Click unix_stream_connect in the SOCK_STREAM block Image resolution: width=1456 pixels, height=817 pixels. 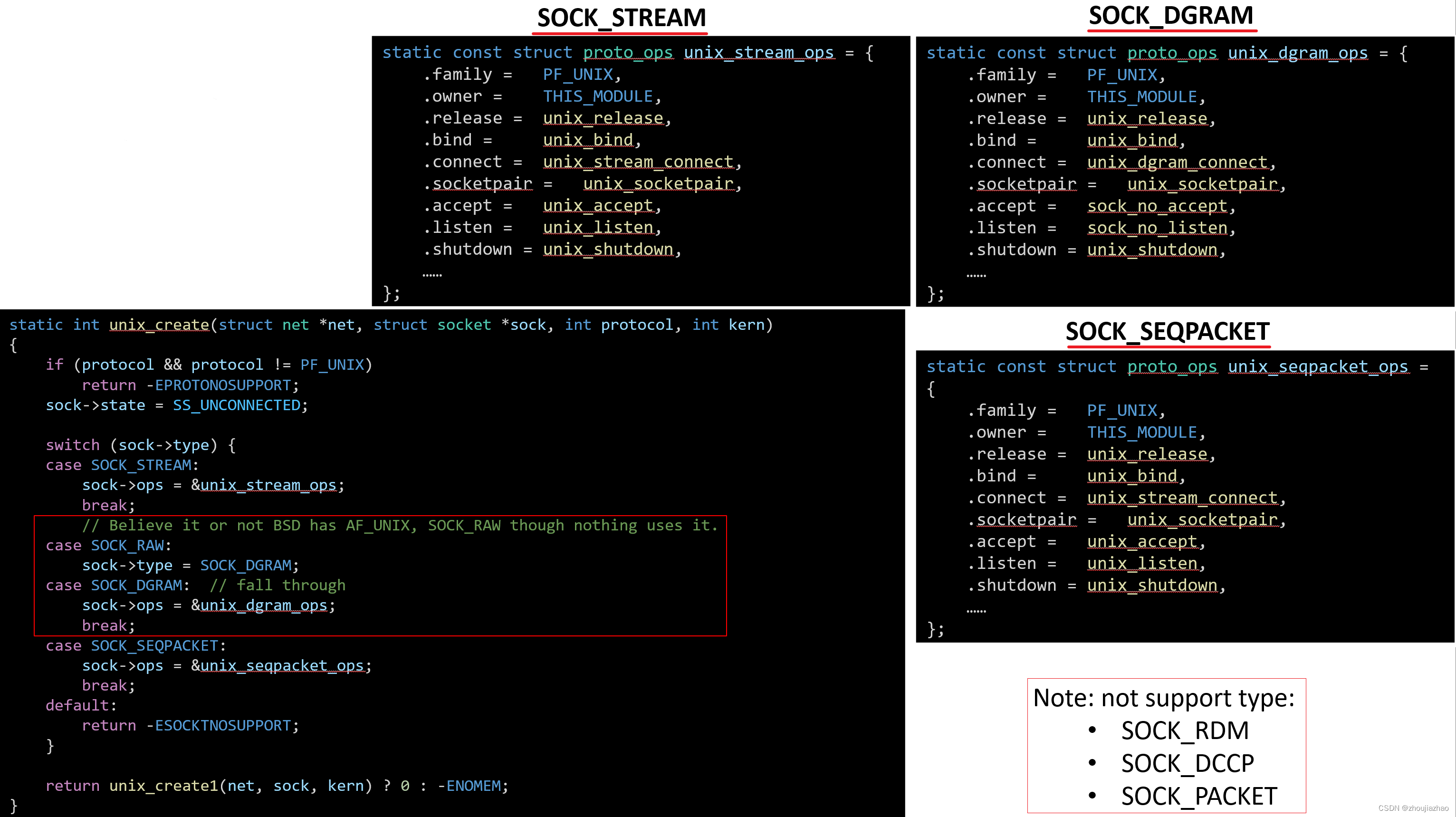[x=638, y=162]
